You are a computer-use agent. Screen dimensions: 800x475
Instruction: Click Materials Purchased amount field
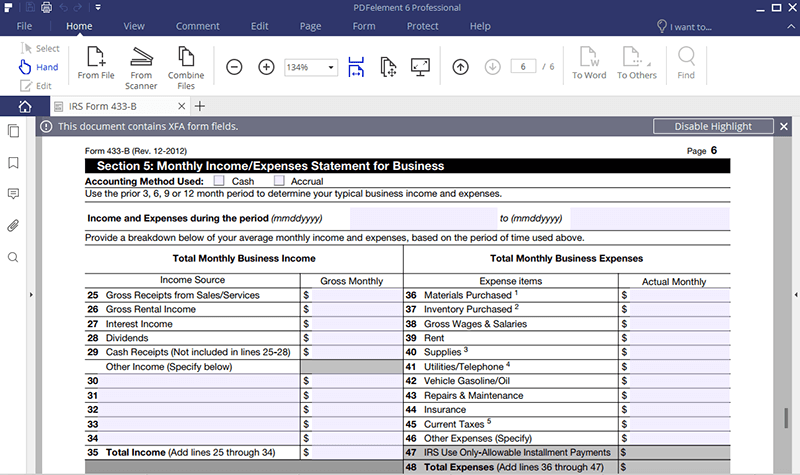click(x=680, y=295)
